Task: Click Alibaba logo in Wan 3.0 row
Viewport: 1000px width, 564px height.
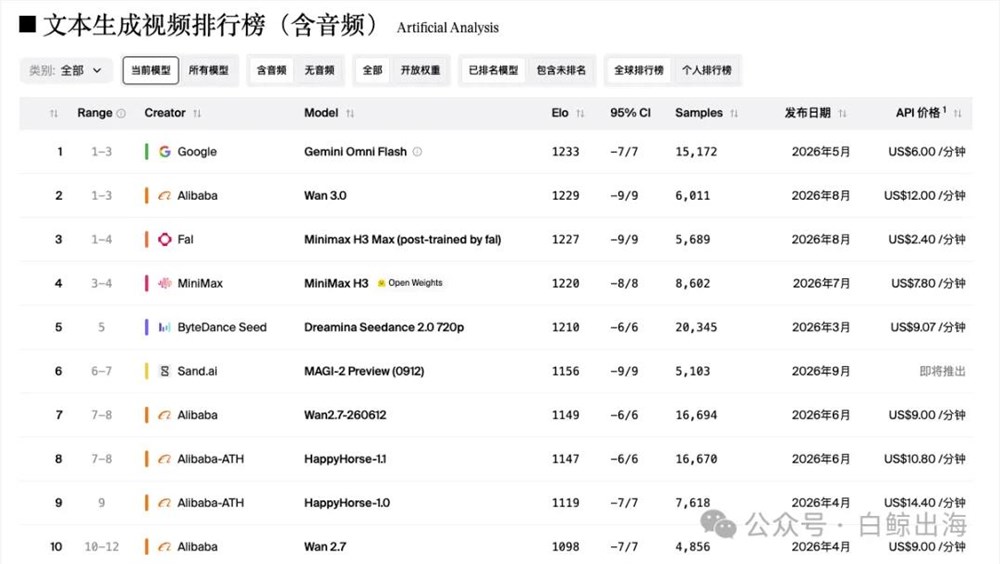Action: click(165, 196)
